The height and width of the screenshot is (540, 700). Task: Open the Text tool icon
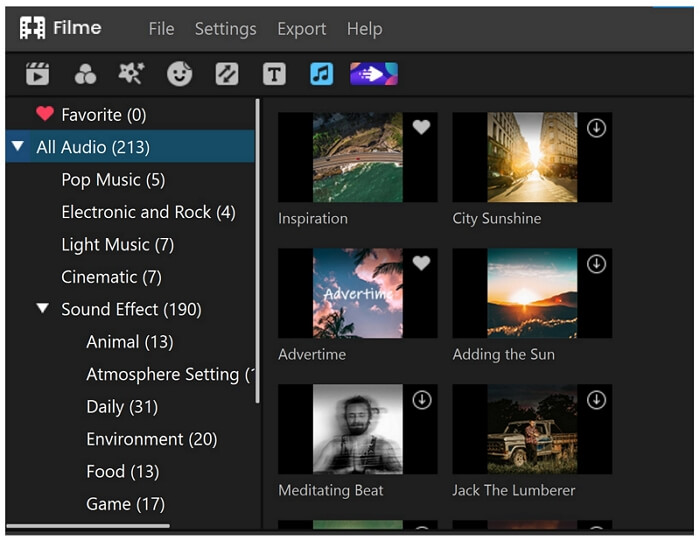(x=274, y=73)
